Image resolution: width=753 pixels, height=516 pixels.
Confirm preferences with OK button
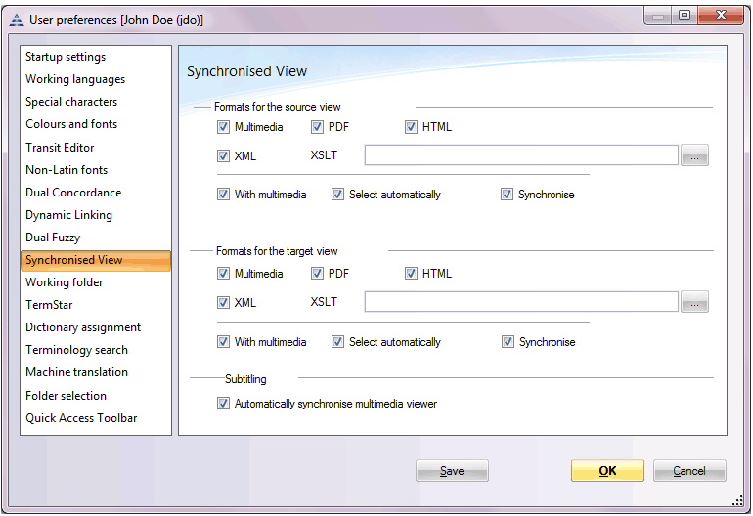click(607, 471)
